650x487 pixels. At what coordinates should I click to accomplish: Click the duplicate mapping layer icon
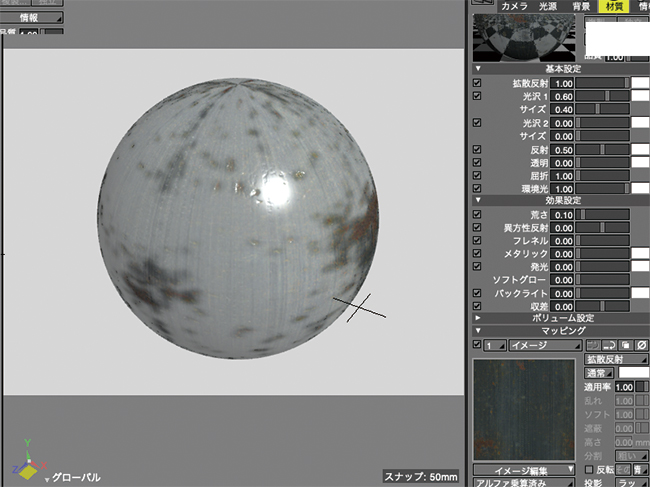(626, 345)
